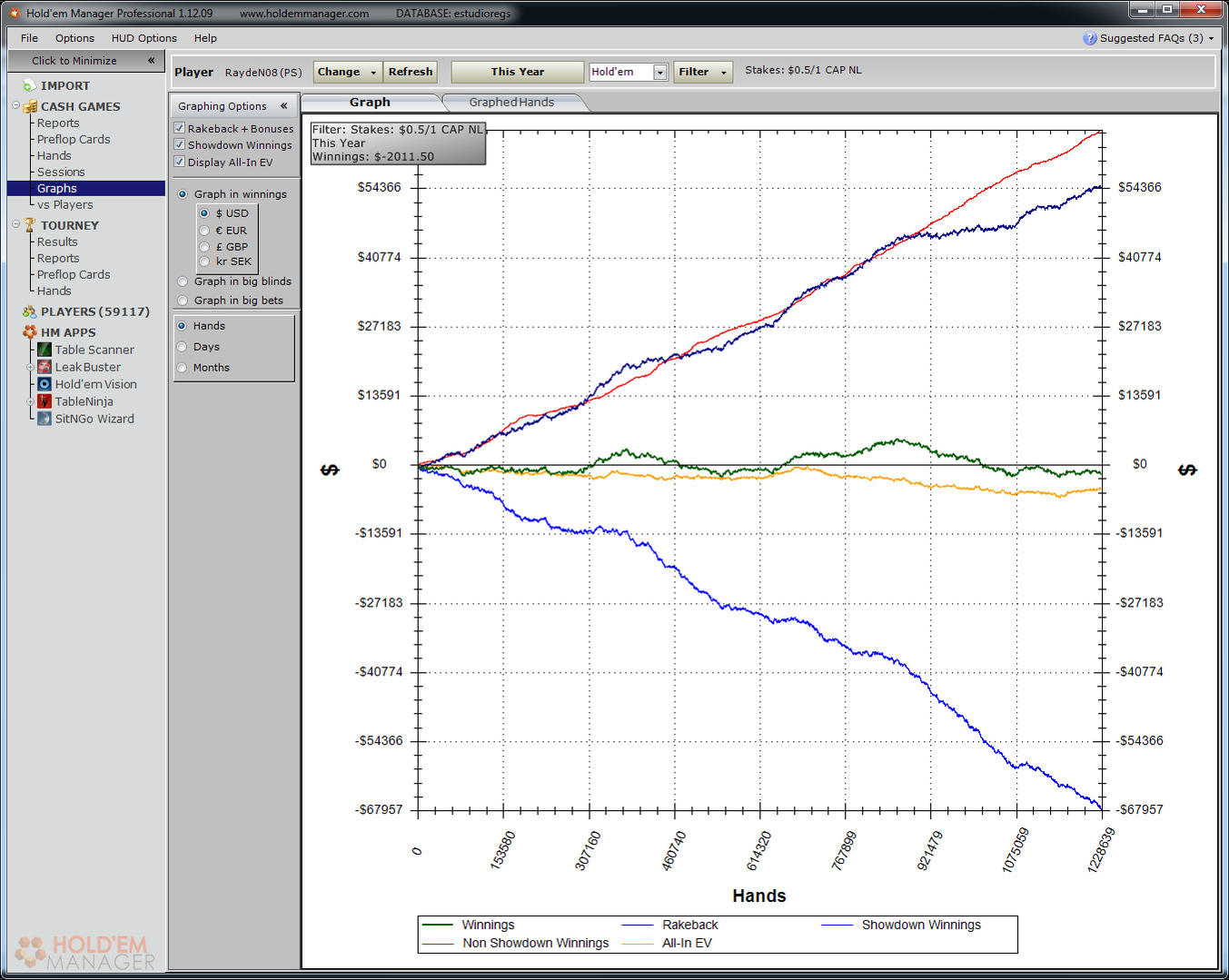Select Graph in big bets radio
This screenshot has height=980, width=1229.
tap(183, 301)
